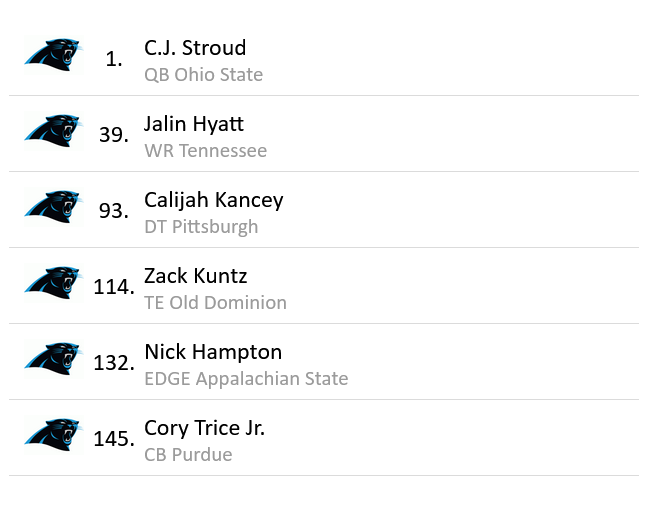Viewport: 670px width, 511px height.
Task: Select Zack Kuntz player name
Action: 195,276
